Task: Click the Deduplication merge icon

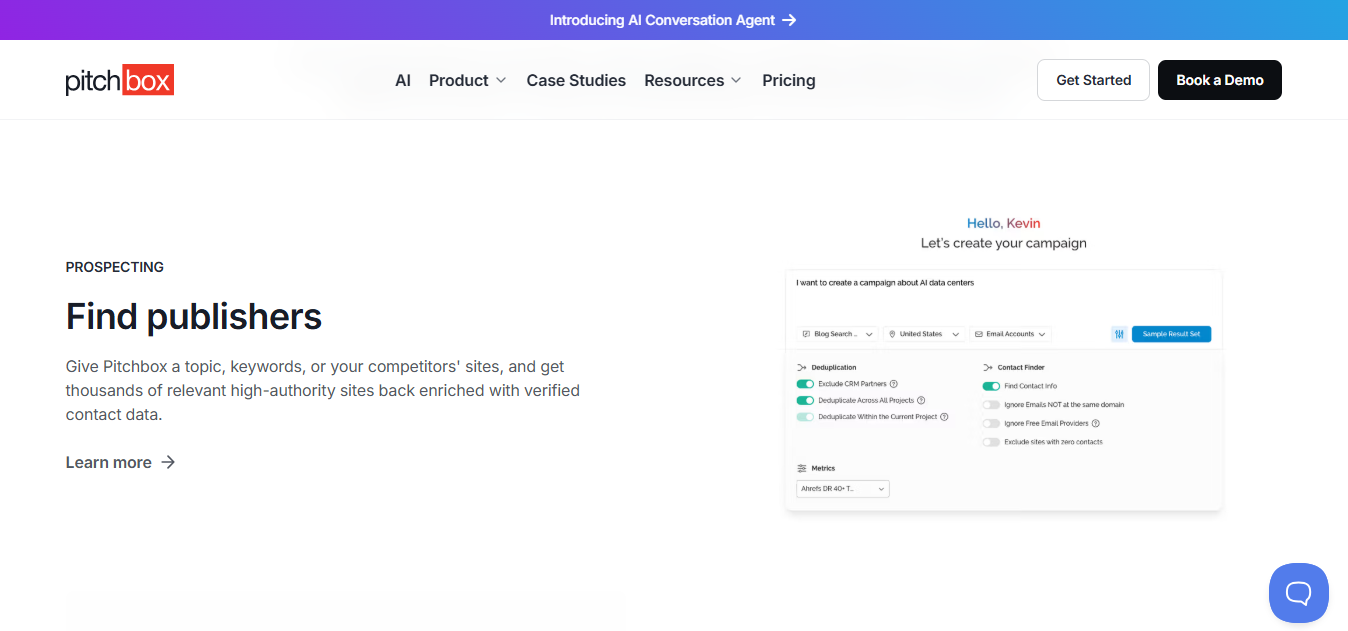Action: coord(801,368)
